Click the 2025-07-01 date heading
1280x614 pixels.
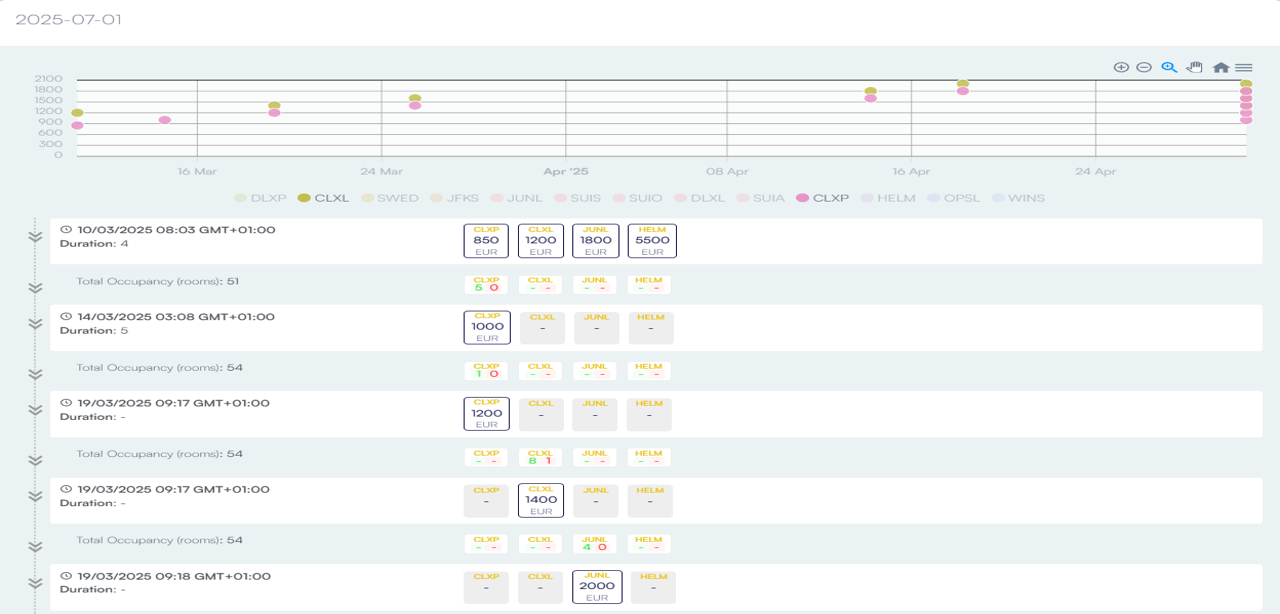point(68,19)
